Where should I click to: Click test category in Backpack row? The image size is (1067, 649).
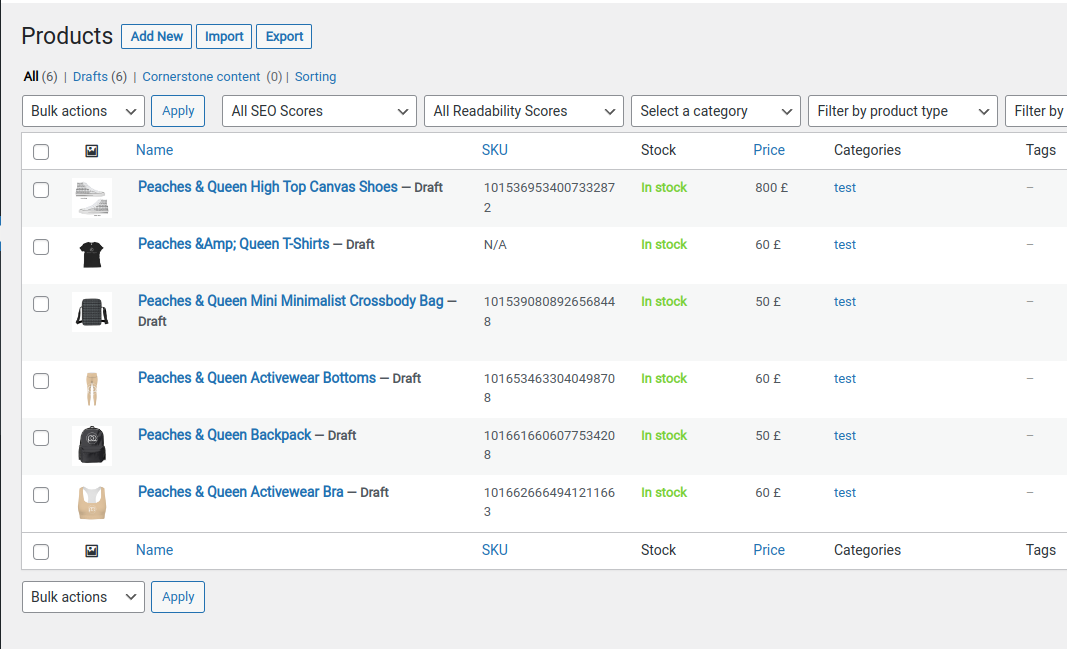(844, 436)
